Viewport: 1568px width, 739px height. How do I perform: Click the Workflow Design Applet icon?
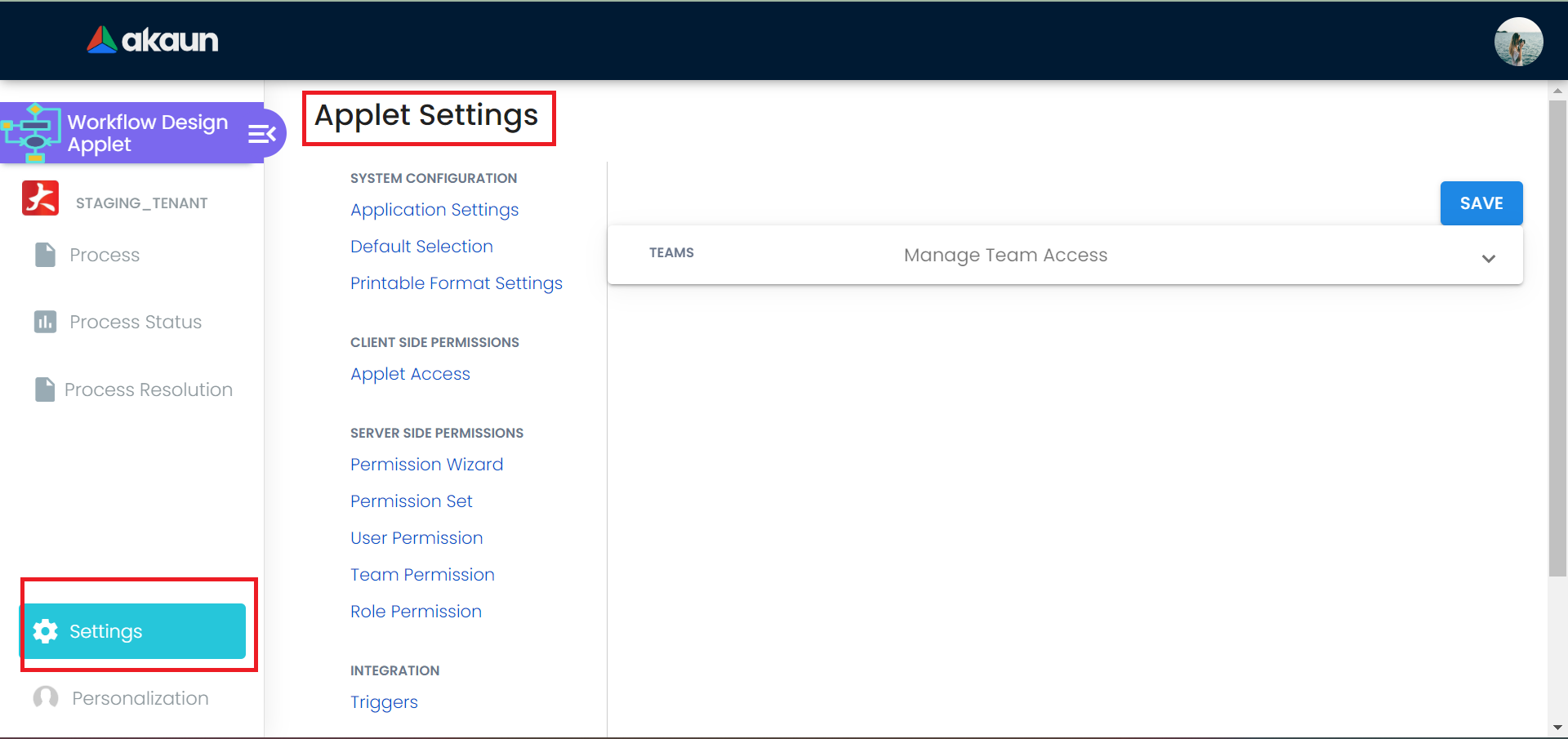tap(32, 132)
